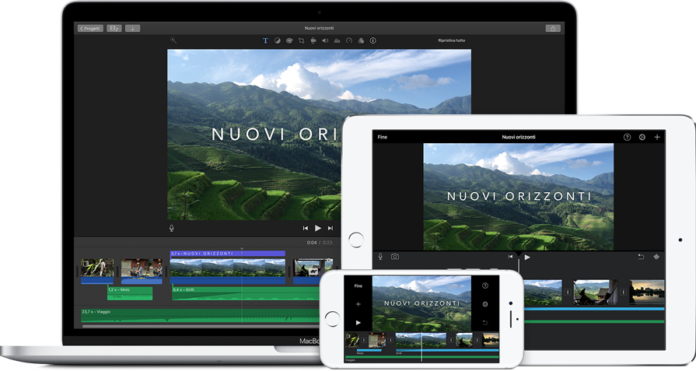Skip to previous clip on MacBook viewer
Image resolution: width=696 pixels, height=371 pixels.
[x=305, y=228]
